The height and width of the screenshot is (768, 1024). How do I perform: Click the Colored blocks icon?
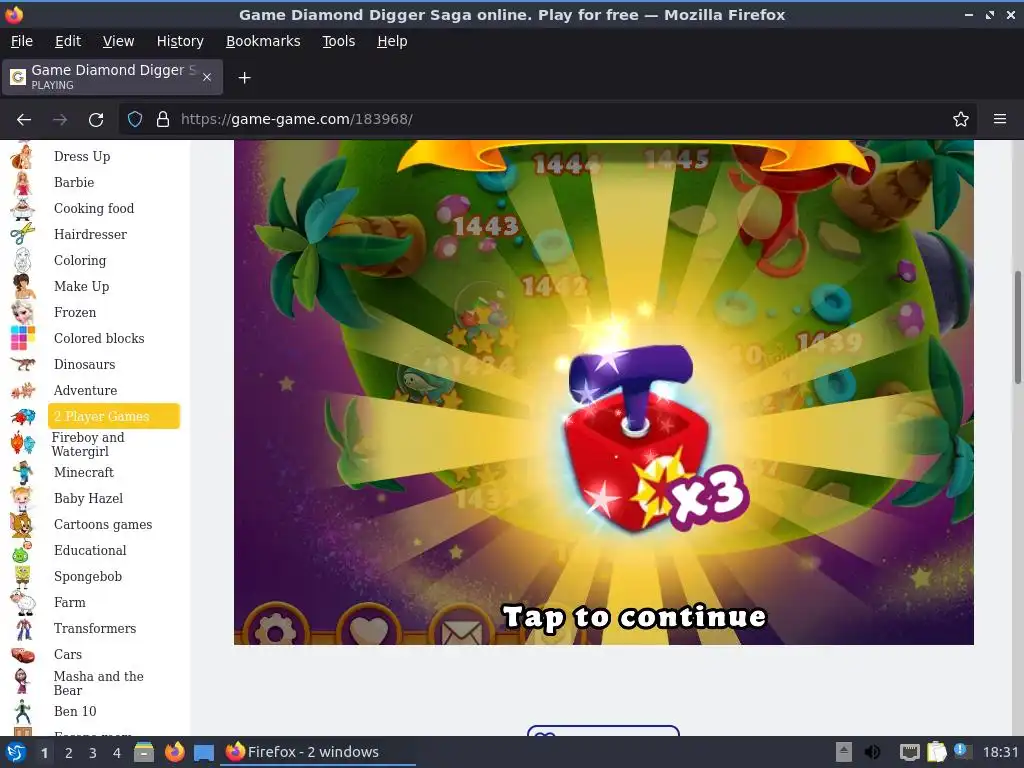click(x=22, y=338)
